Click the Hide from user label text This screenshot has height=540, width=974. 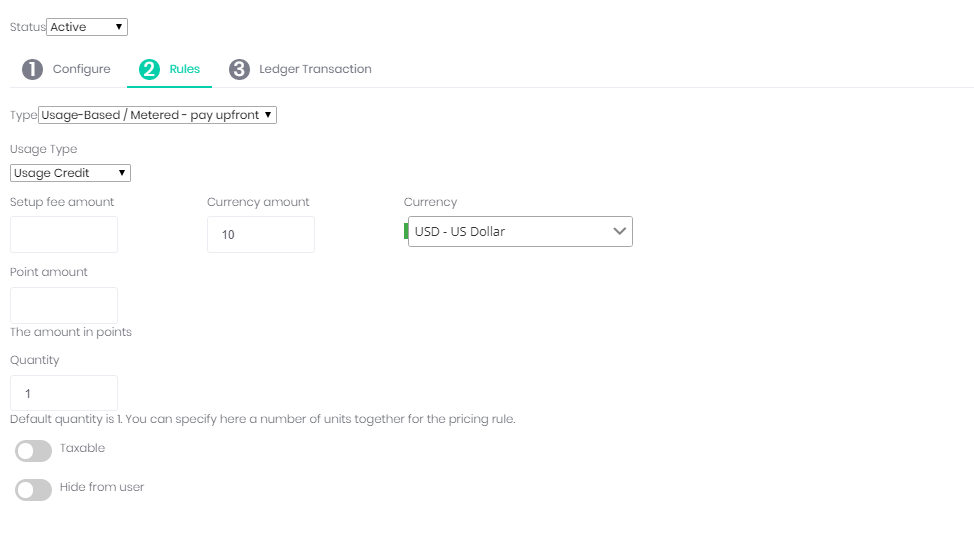pyautogui.click(x=102, y=487)
